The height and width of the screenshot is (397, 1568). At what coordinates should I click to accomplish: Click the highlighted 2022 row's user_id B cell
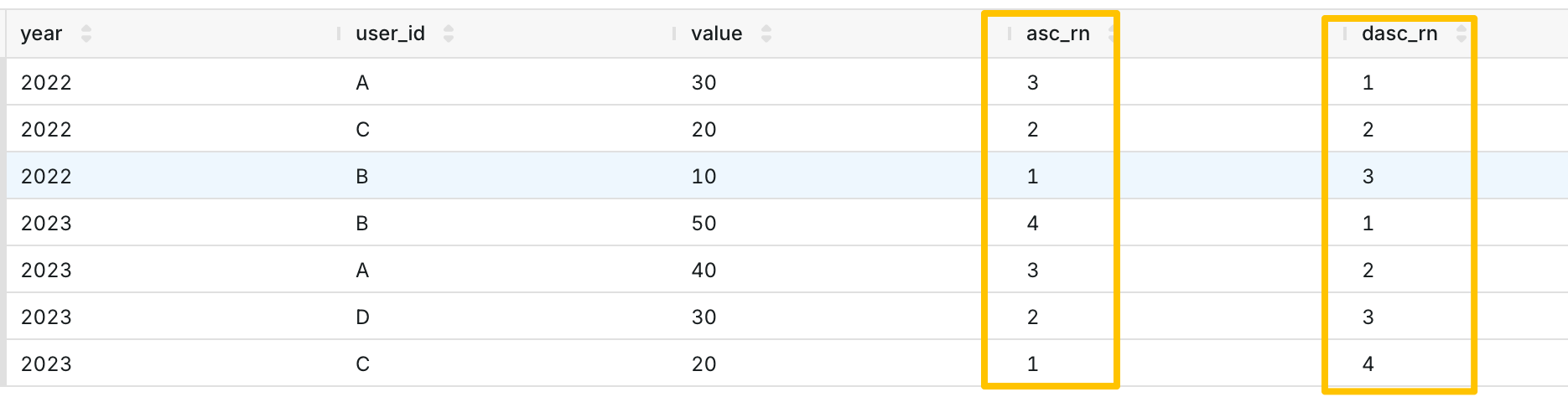click(362, 177)
